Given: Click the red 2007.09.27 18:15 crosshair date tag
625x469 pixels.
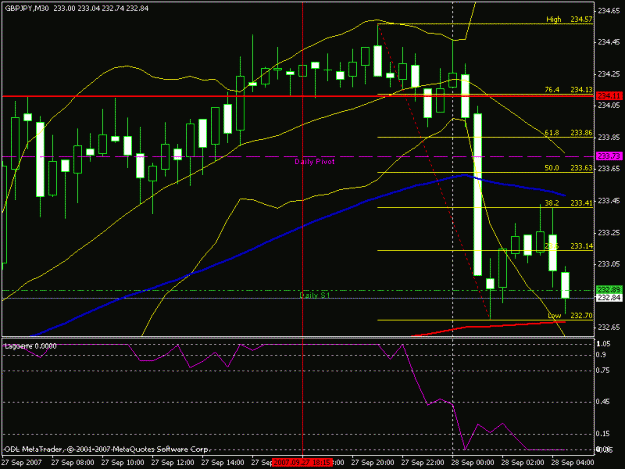Looking at the screenshot, I should pyautogui.click(x=302, y=462).
